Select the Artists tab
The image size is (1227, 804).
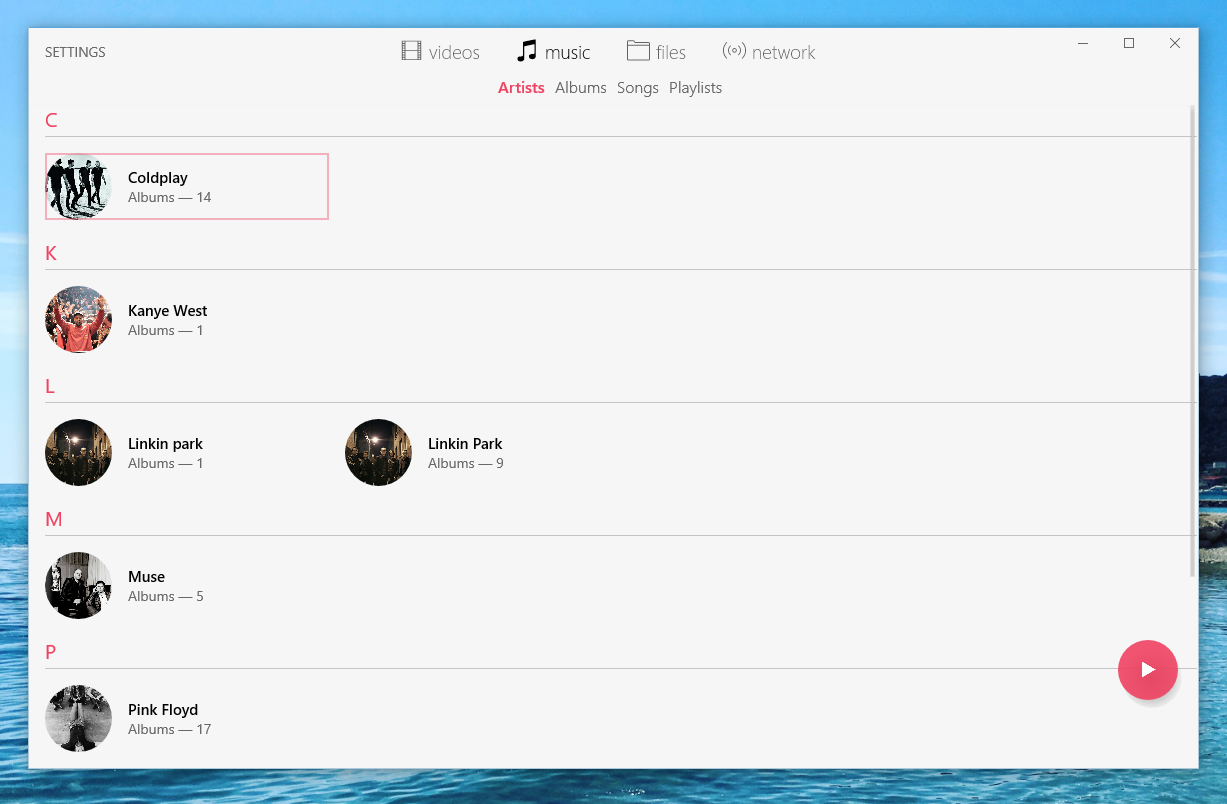tap(521, 88)
